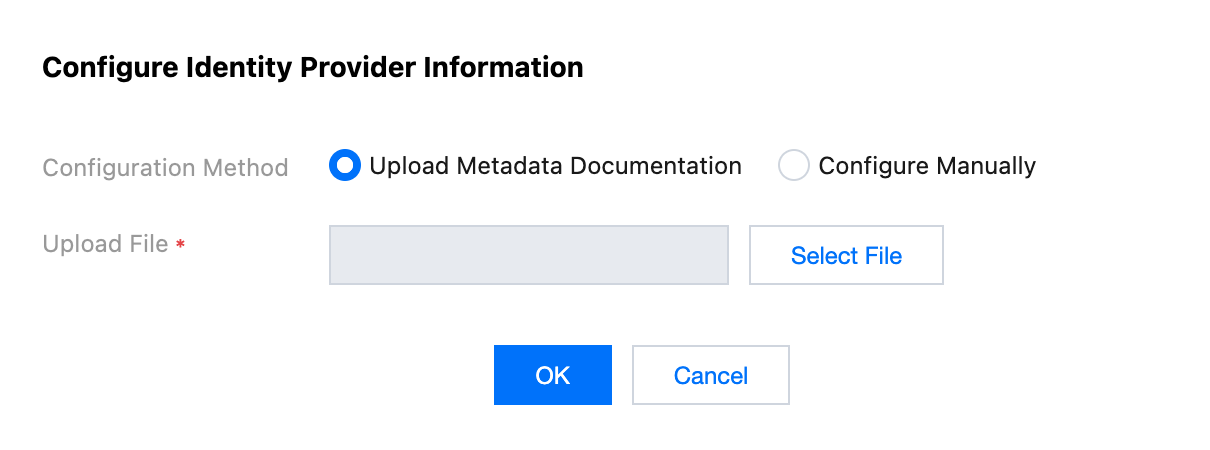1210x450 pixels.
Task: Focus the empty file name box
Action: tap(528, 255)
